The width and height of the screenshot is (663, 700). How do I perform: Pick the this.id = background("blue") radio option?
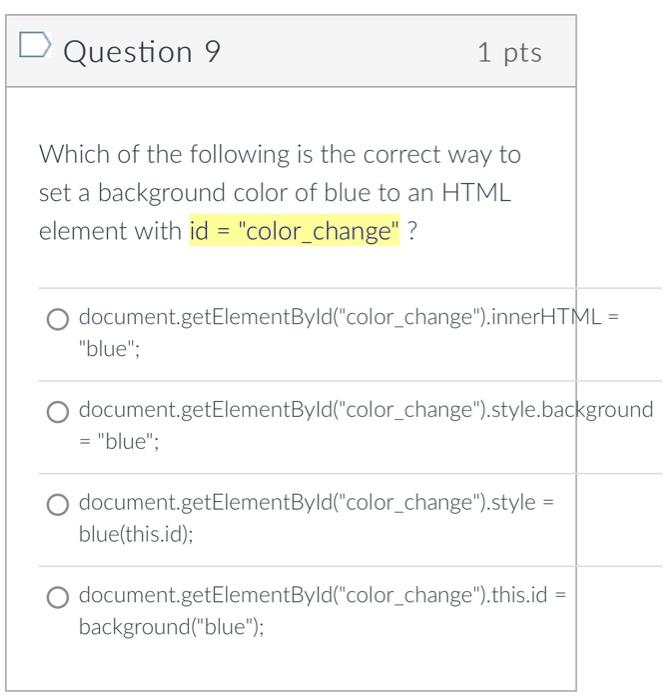click(x=58, y=597)
